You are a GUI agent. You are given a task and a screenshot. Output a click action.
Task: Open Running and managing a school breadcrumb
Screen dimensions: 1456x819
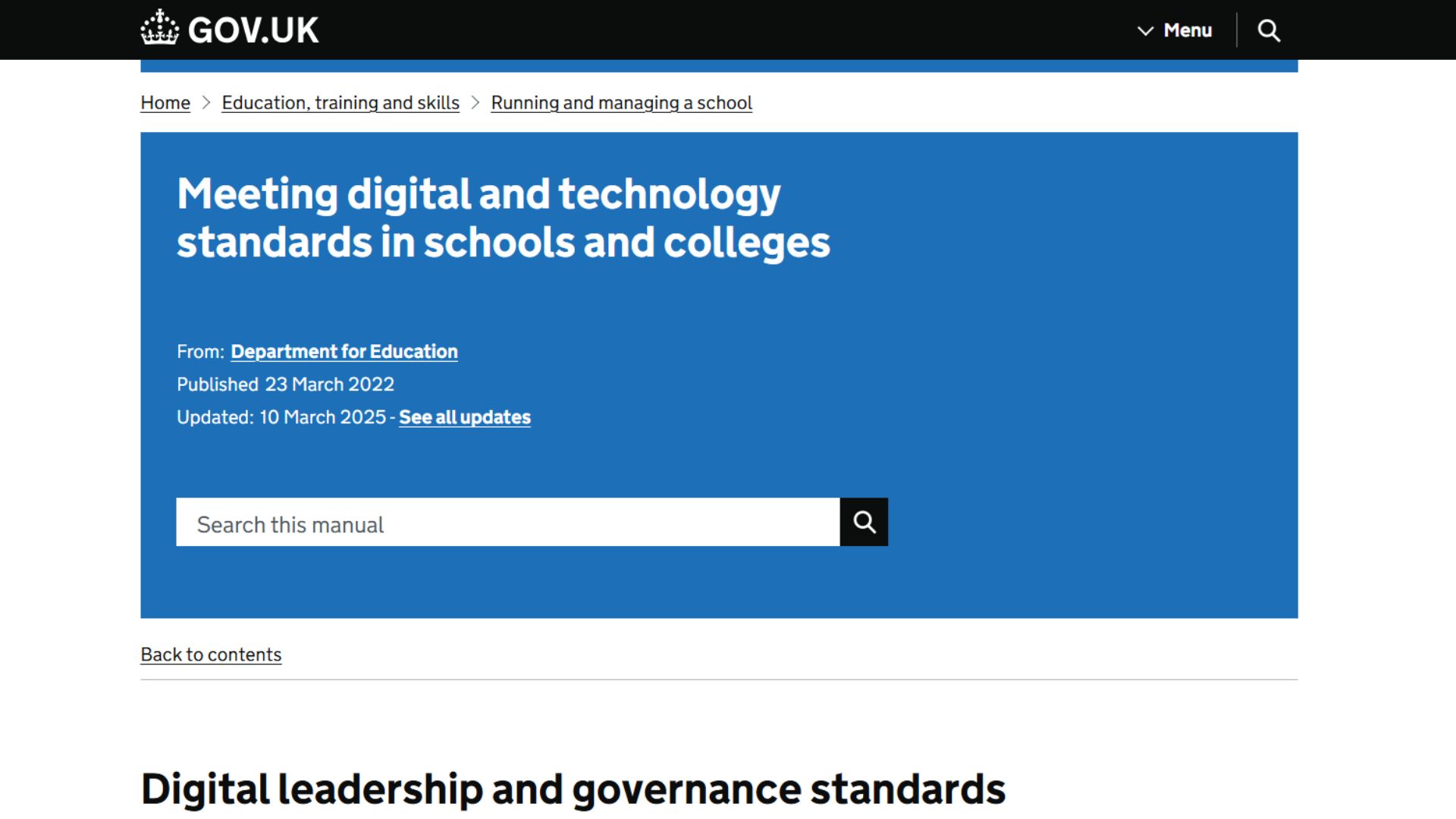click(x=621, y=102)
